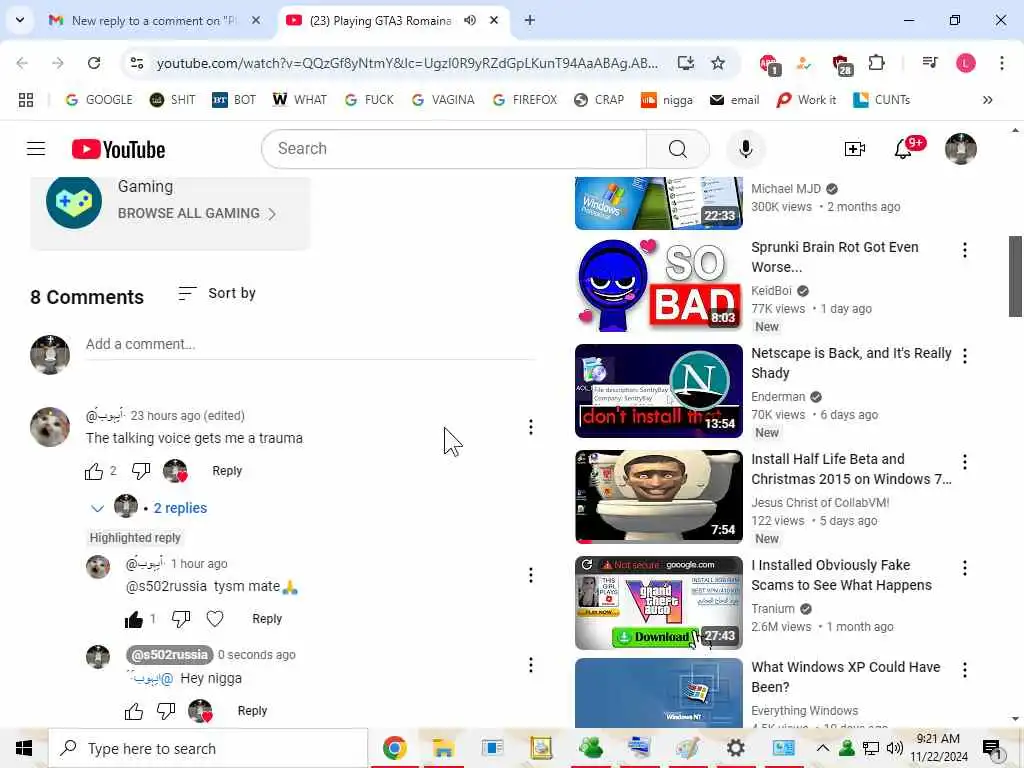The height and width of the screenshot is (768, 1024).
Task: Remove creator heart on trauma comment
Action: tap(176, 471)
